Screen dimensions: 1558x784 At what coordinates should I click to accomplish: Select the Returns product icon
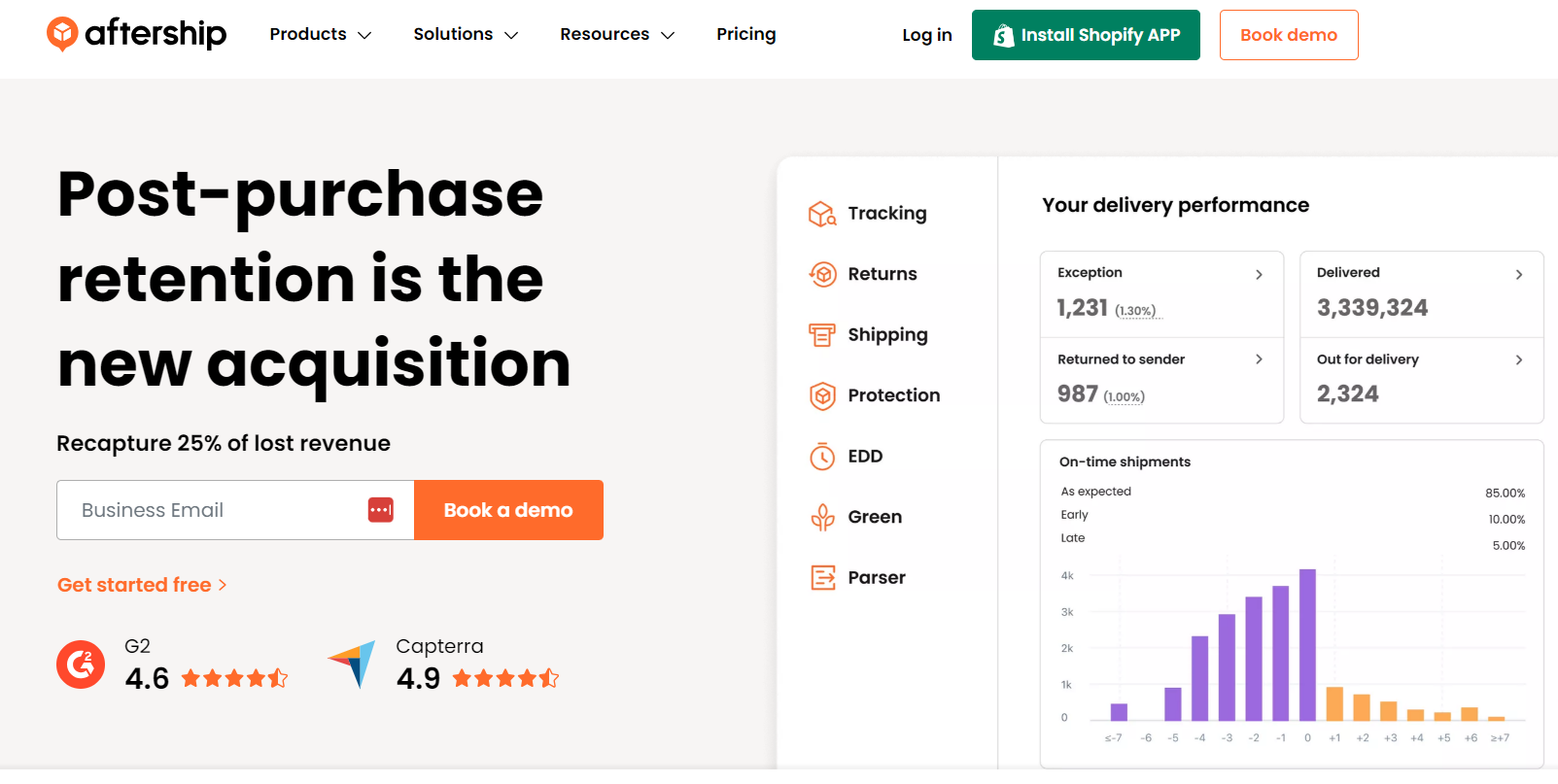822,275
